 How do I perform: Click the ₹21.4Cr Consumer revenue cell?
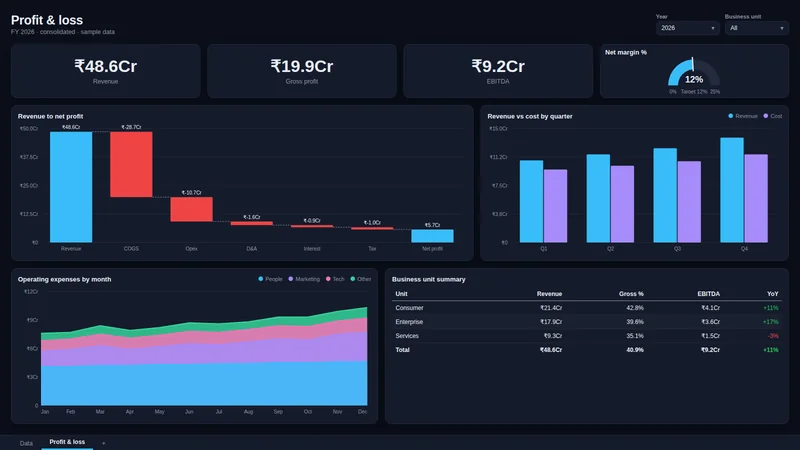[551, 308]
